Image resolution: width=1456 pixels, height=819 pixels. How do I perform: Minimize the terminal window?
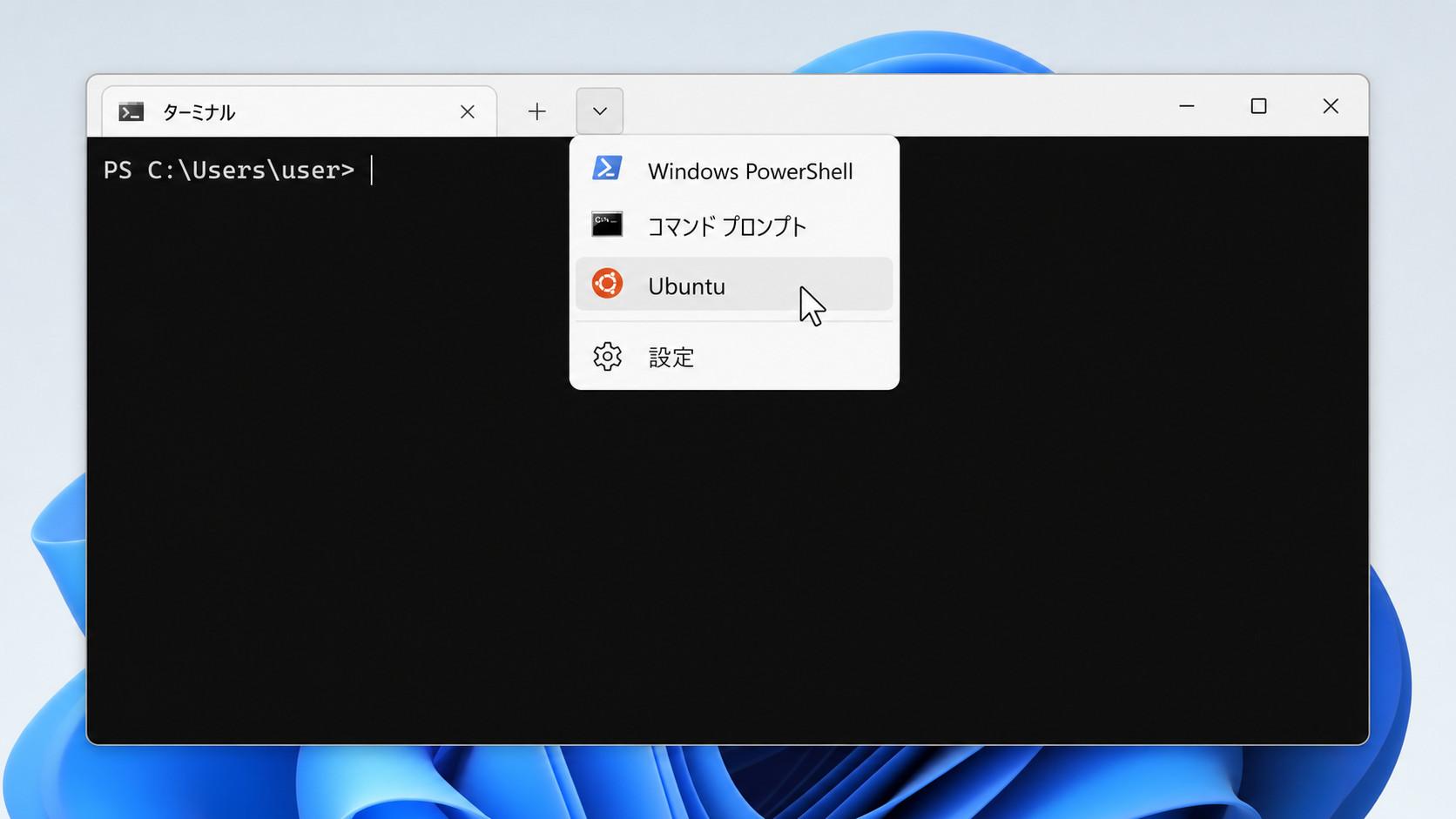coord(1187,106)
